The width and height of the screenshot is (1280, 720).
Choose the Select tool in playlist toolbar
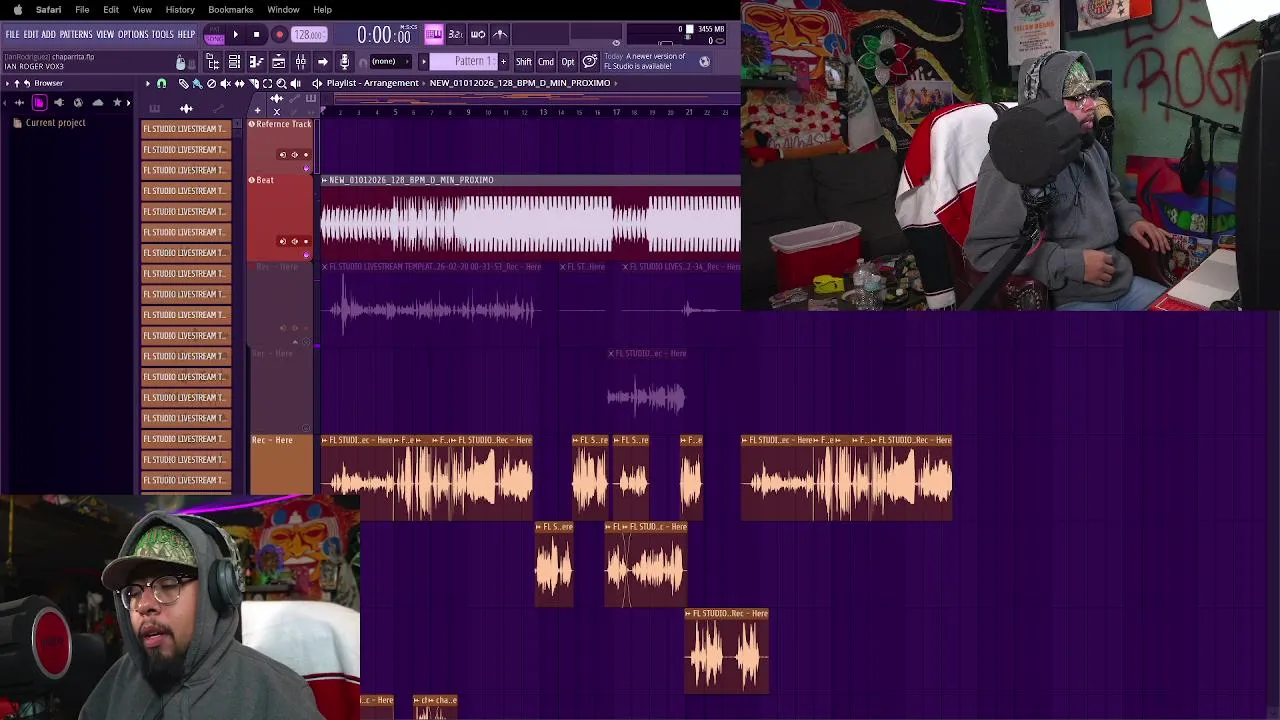(267, 84)
